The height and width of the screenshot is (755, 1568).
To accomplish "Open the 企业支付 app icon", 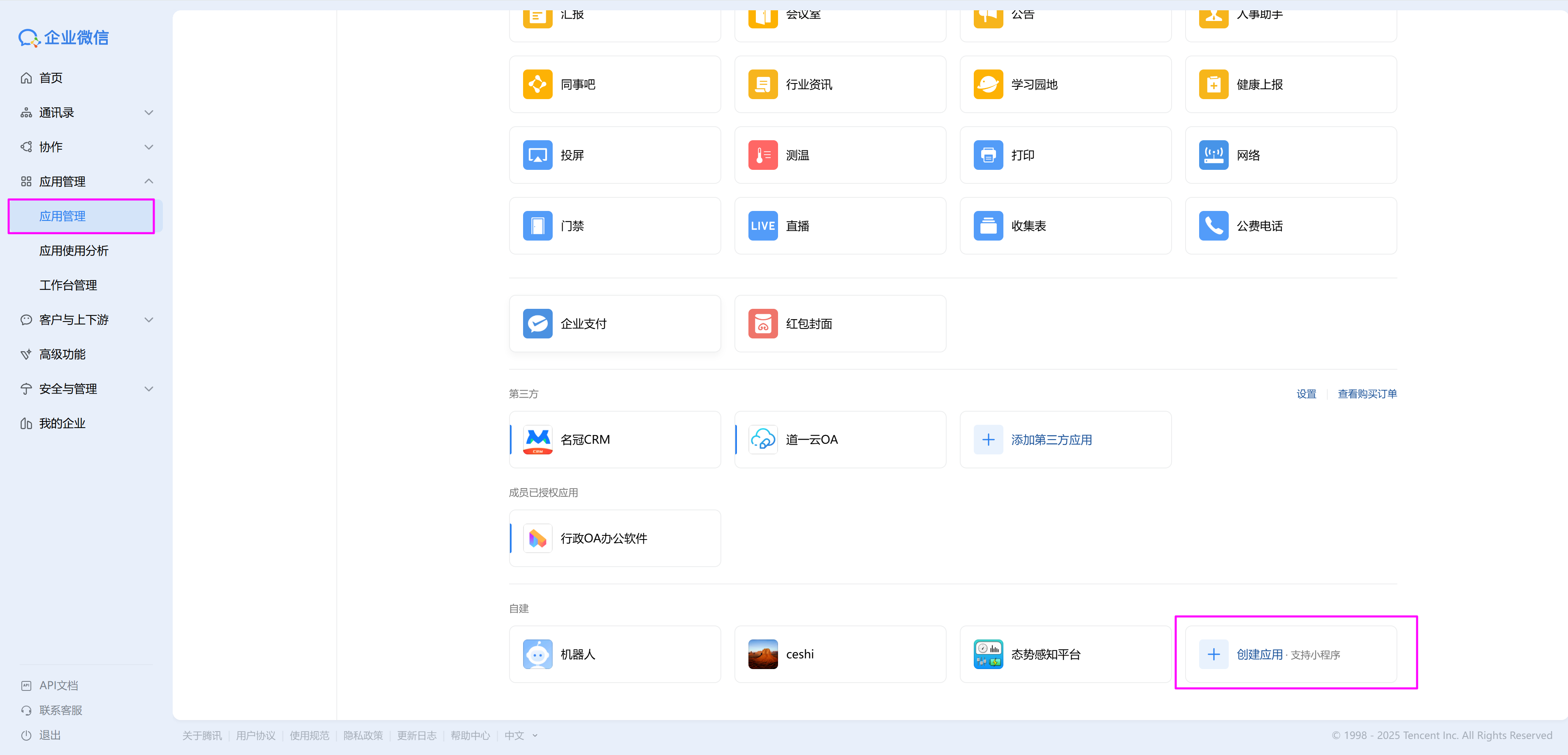I will 537,323.
